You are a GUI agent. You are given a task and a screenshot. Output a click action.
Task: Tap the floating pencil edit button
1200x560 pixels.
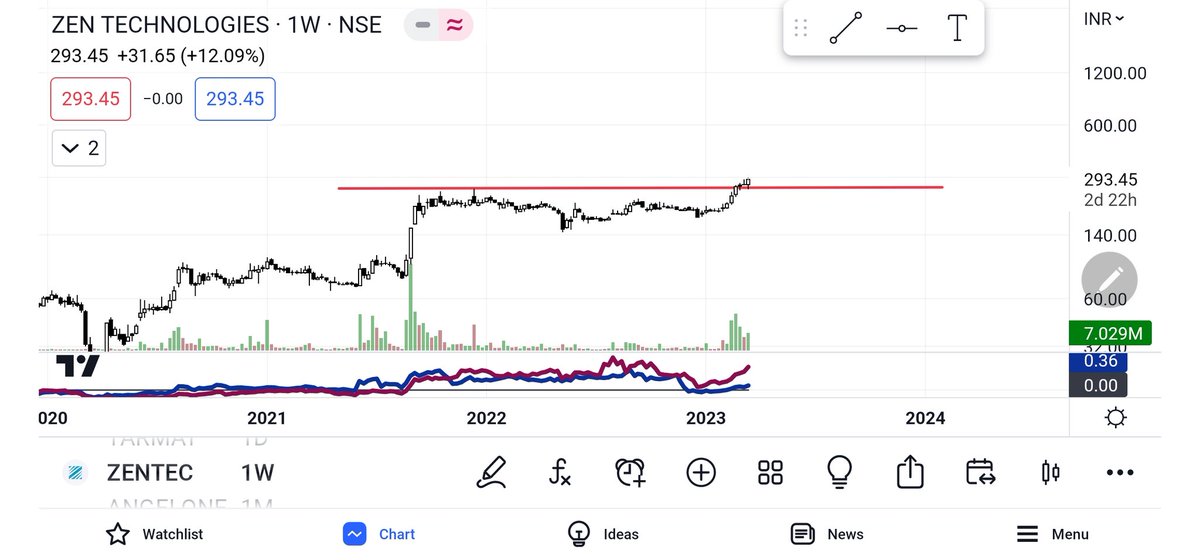pyautogui.click(x=1109, y=281)
